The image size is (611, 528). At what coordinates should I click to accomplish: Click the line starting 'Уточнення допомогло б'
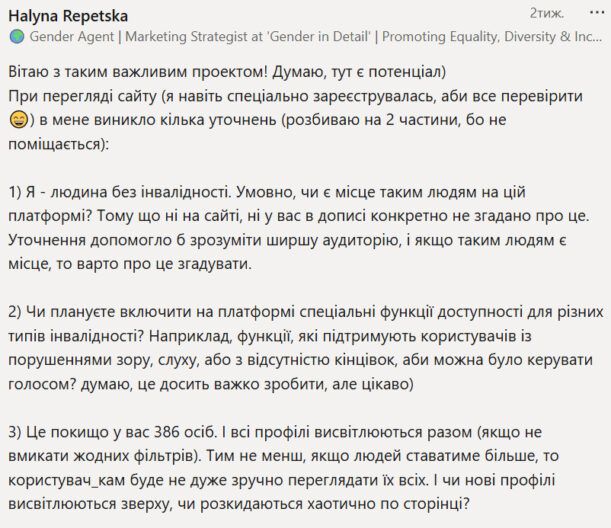coord(287,240)
